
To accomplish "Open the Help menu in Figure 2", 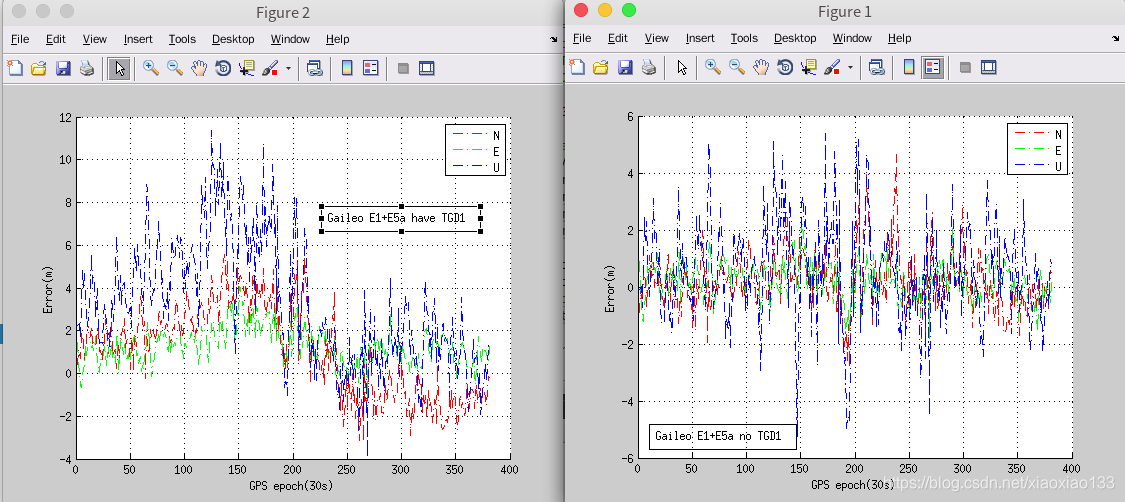I will 337,39.
